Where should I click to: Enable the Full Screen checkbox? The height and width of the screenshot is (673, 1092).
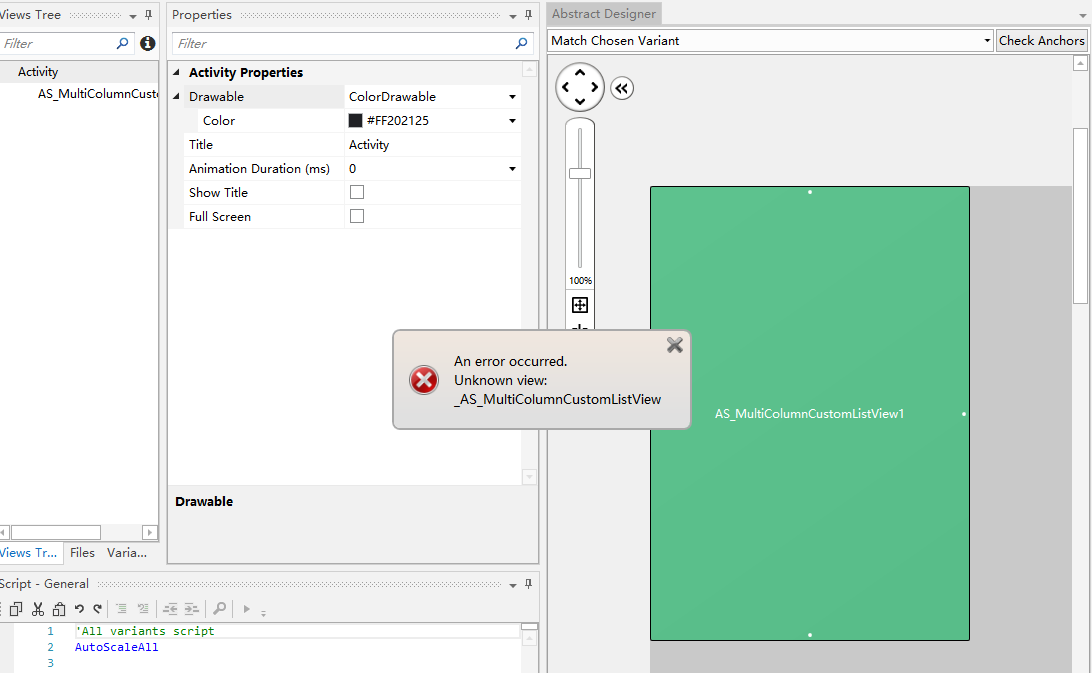click(357, 216)
